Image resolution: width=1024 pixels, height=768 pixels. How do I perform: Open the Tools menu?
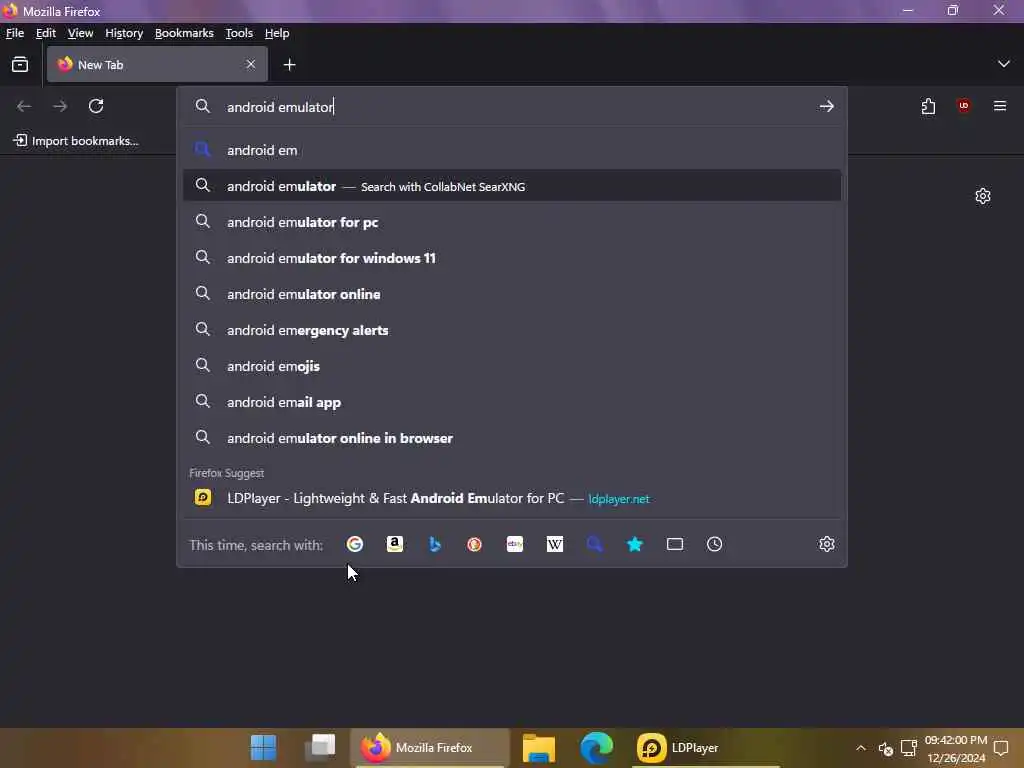tap(239, 33)
